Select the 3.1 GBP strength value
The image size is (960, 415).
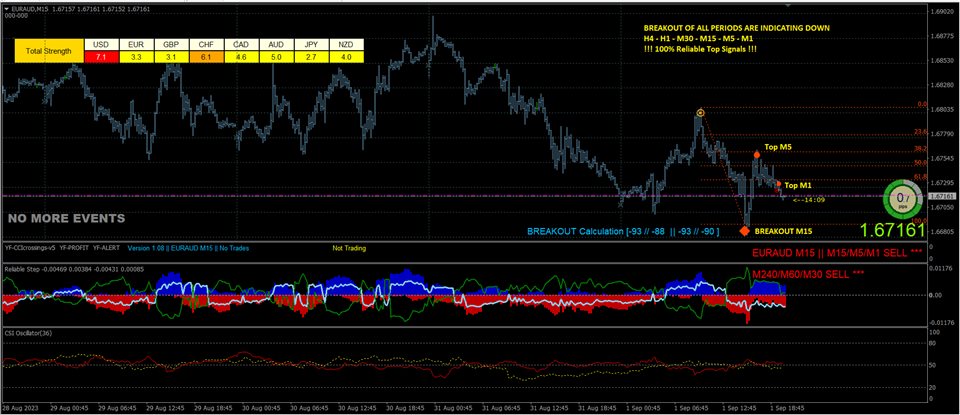pos(171,57)
